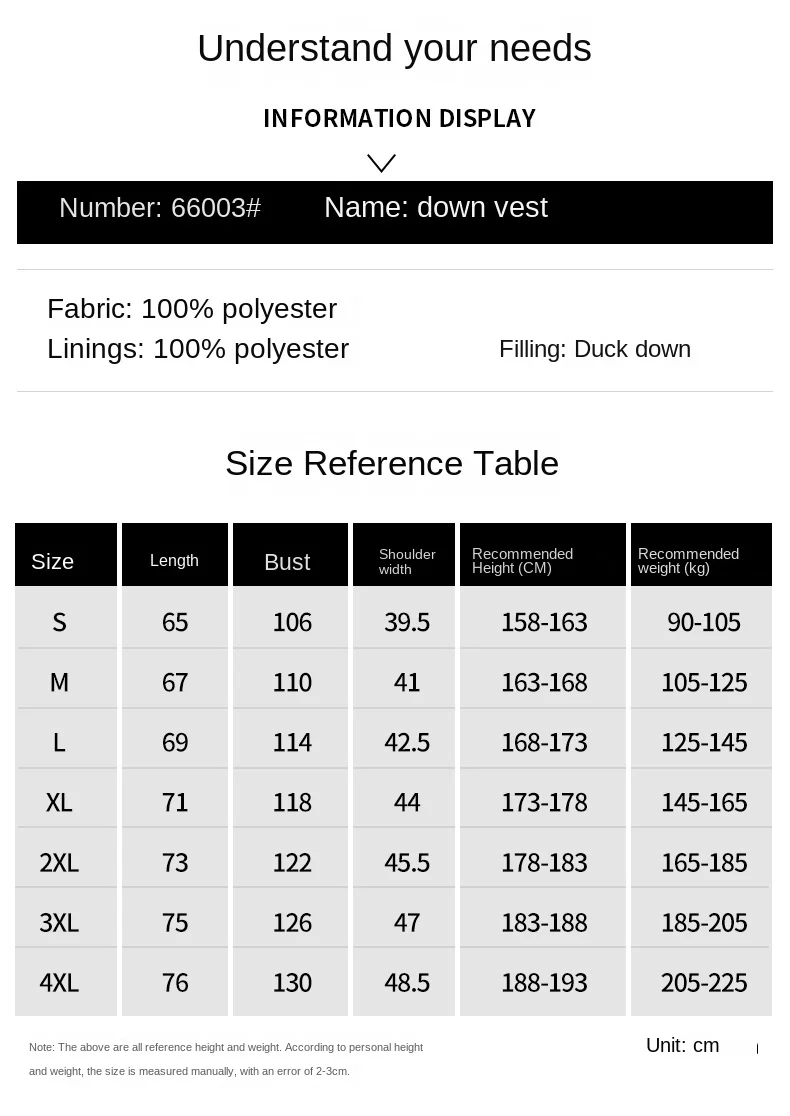
Task: Click the Recommended weight (kg) header
Action: pyautogui.click(x=688, y=560)
